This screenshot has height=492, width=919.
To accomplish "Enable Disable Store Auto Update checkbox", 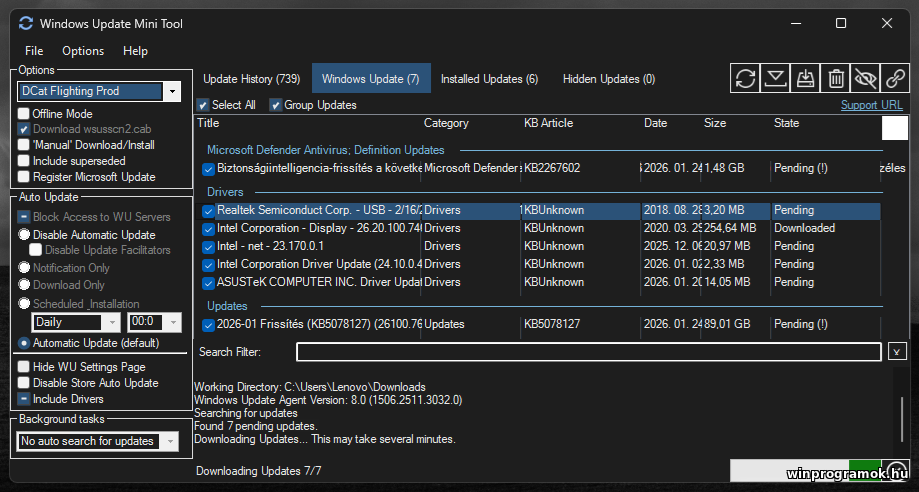I will pyautogui.click(x=23, y=382).
